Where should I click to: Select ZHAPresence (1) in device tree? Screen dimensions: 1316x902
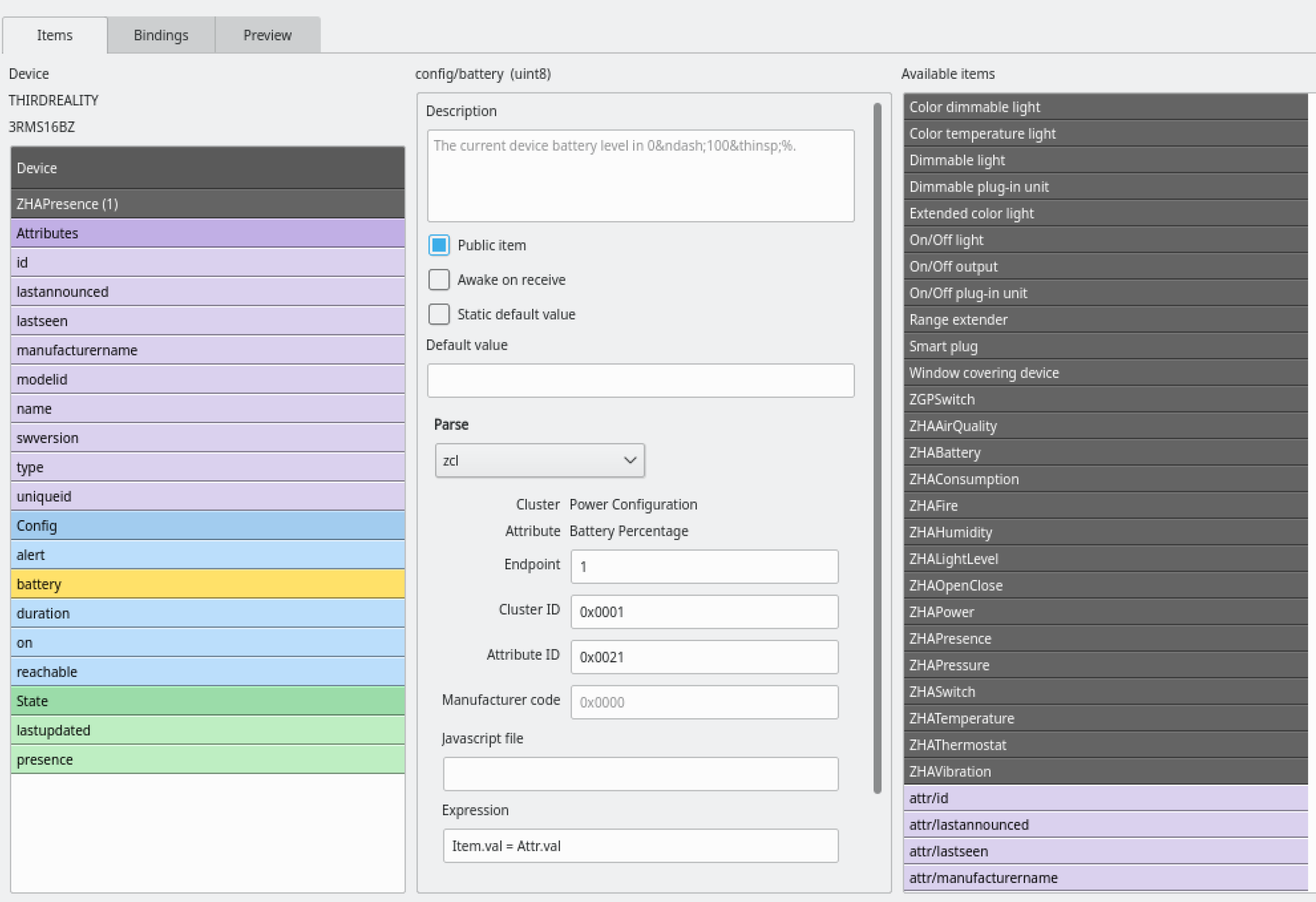pyautogui.click(x=207, y=204)
